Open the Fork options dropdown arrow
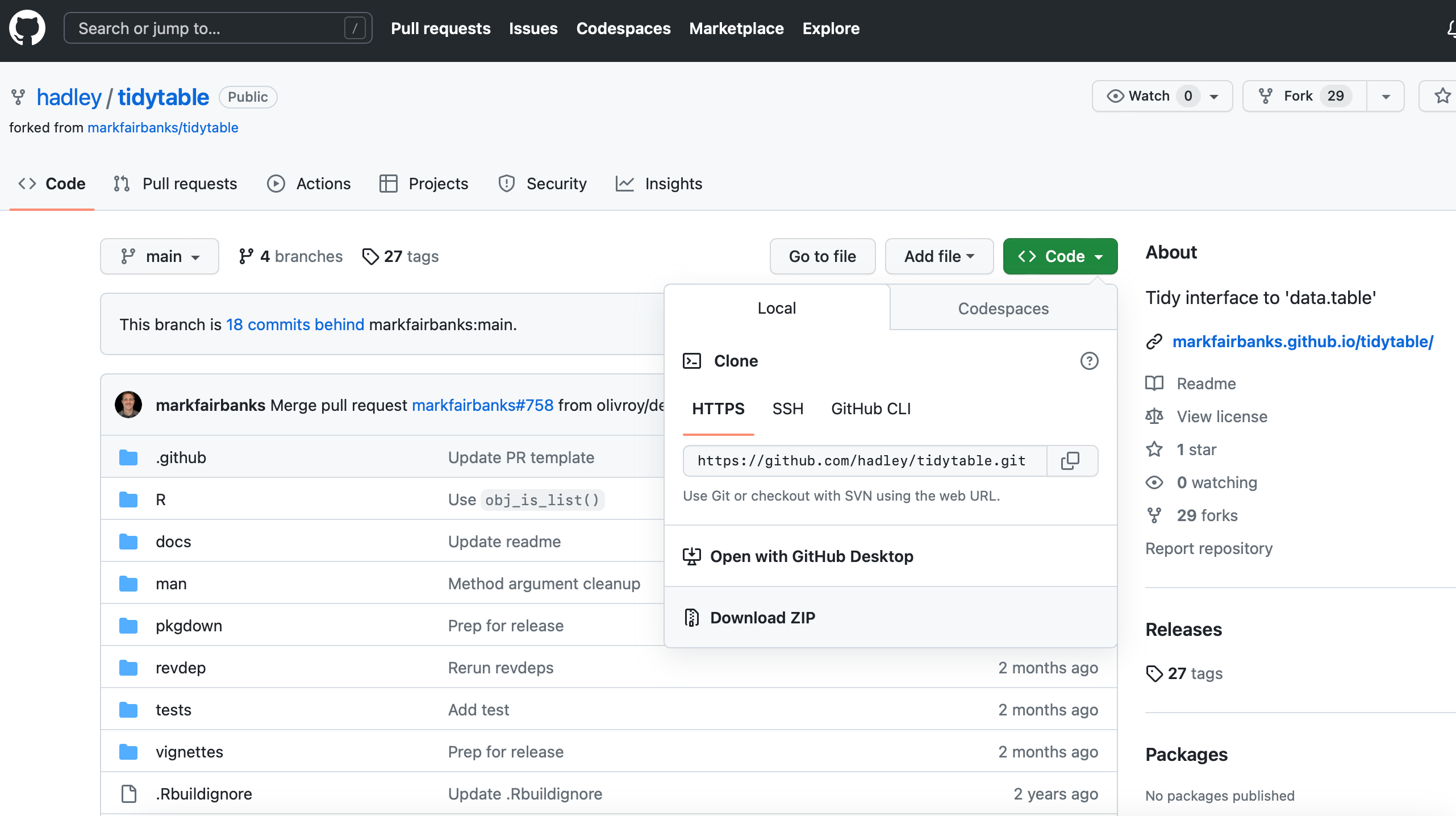The height and width of the screenshot is (816, 1456). coord(1386,96)
